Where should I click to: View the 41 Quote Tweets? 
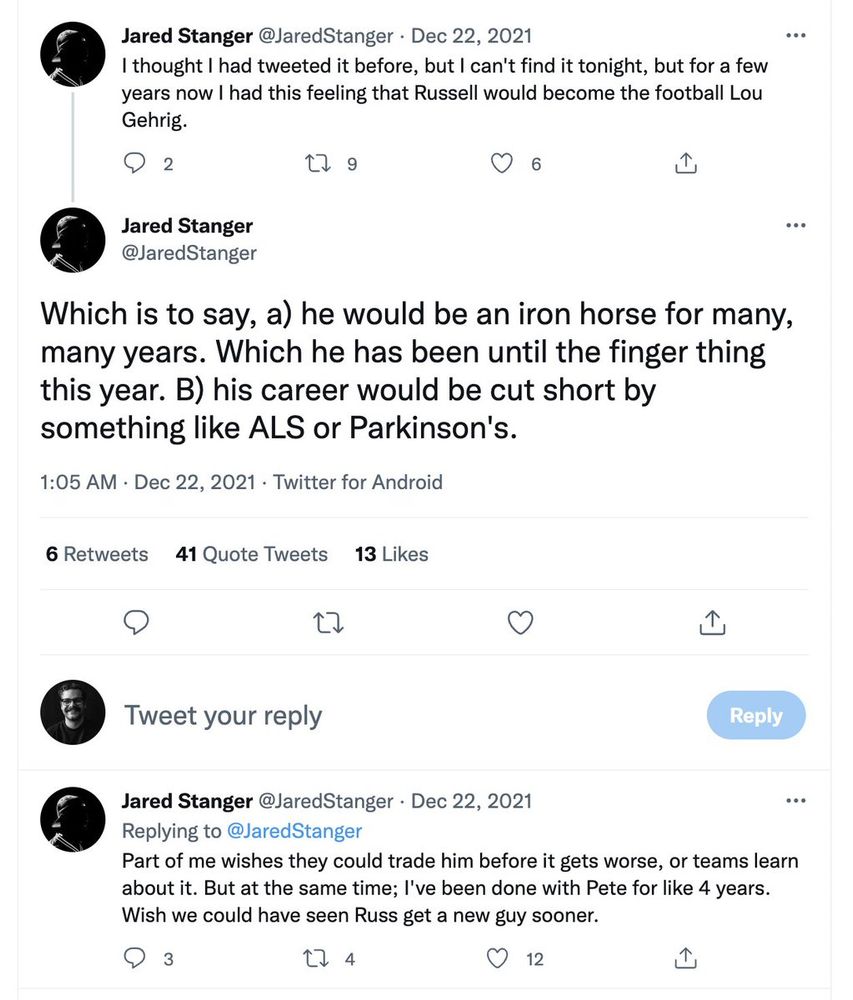tap(251, 554)
